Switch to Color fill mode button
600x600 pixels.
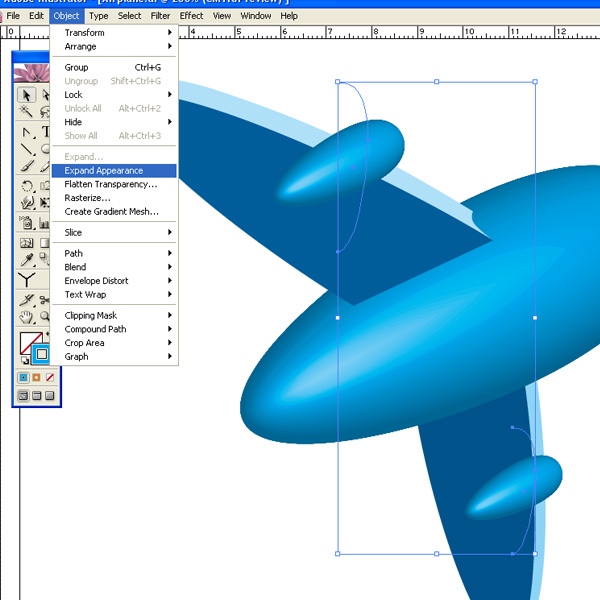click(x=22, y=378)
